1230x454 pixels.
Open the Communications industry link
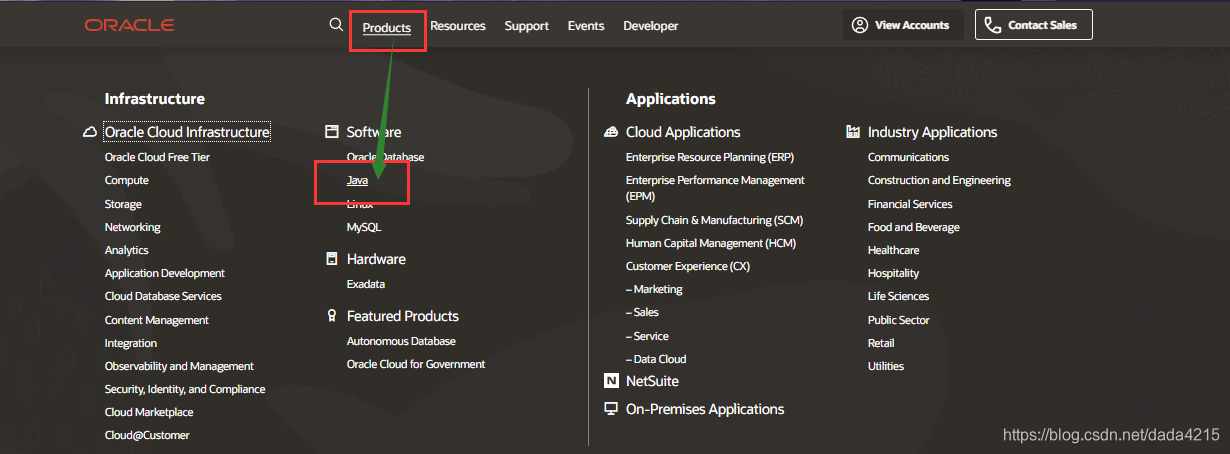coord(908,157)
